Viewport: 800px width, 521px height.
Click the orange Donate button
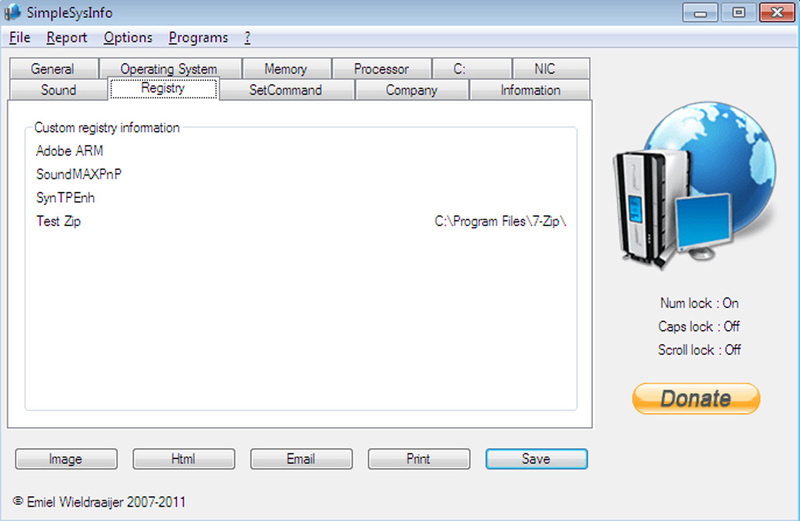696,399
